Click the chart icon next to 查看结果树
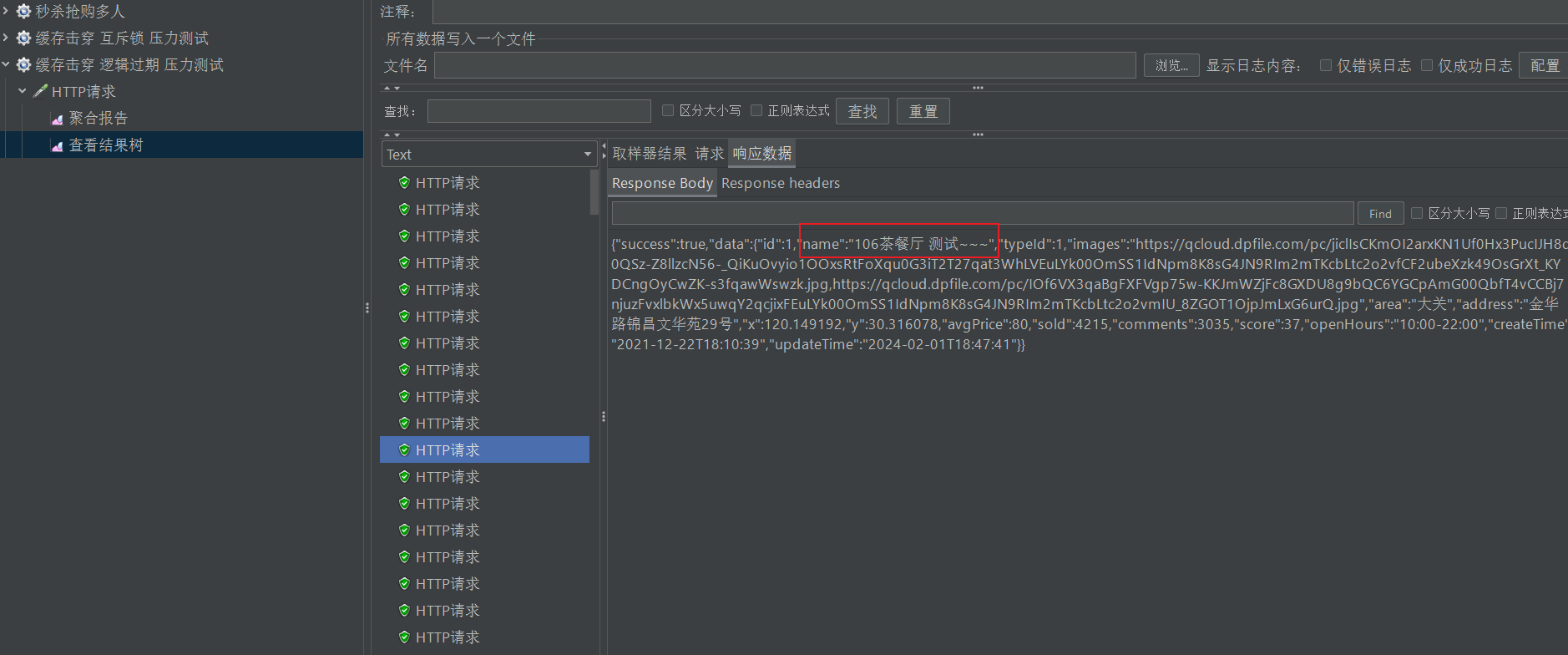This screenshot has height=655, width=1568. click(57, 146)
